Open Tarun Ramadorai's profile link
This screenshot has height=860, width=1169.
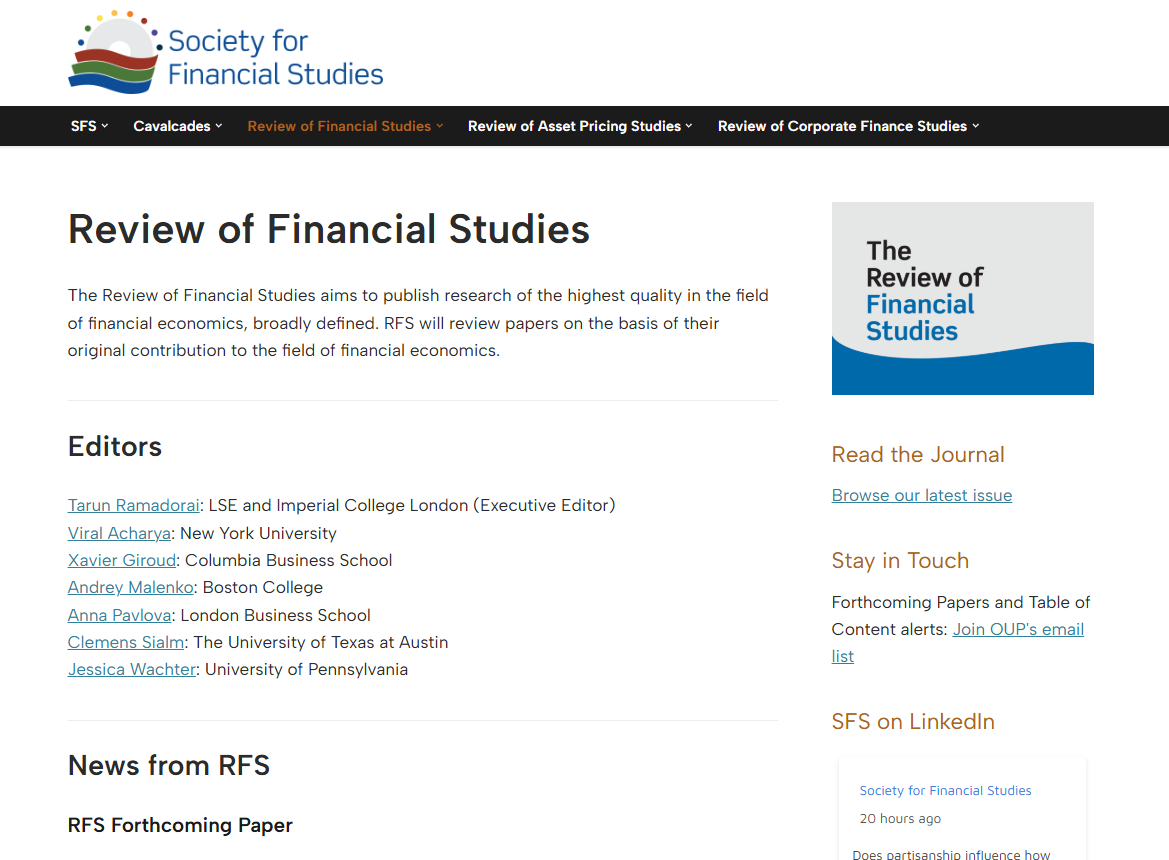click(x=133, y=506)
